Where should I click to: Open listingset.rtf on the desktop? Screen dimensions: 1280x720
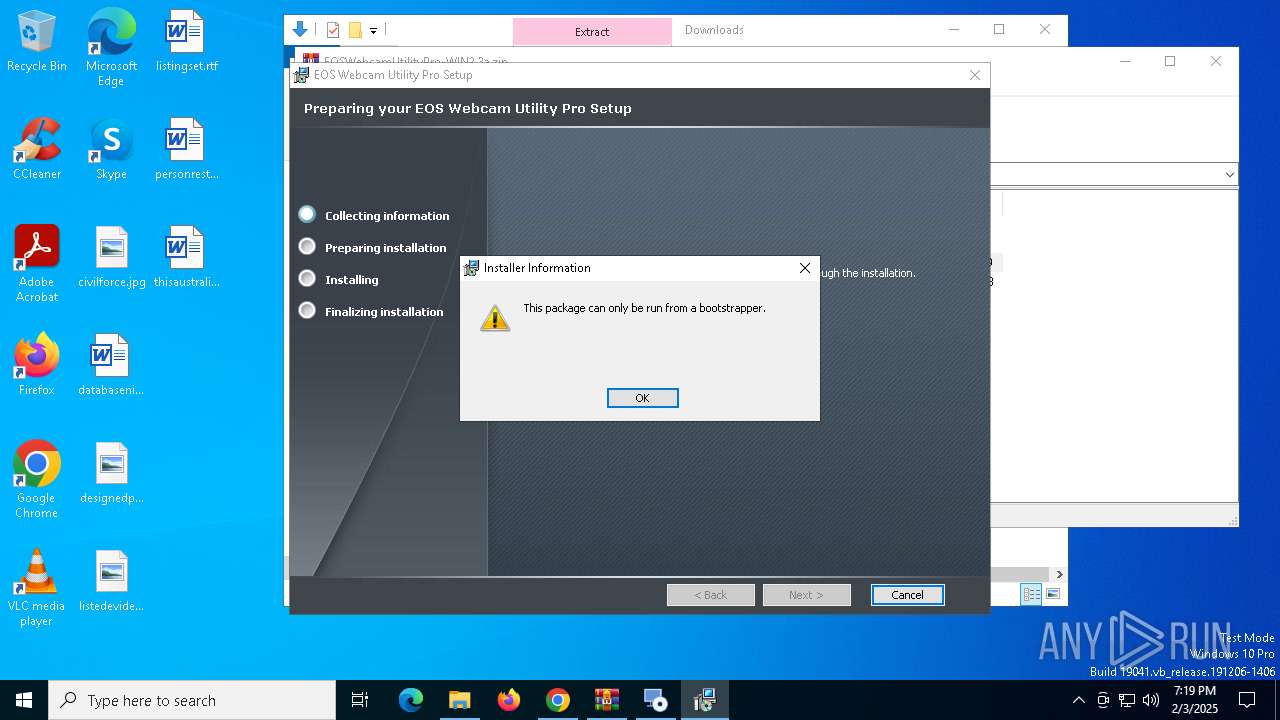pyautogui.click(x=186, y=42)
